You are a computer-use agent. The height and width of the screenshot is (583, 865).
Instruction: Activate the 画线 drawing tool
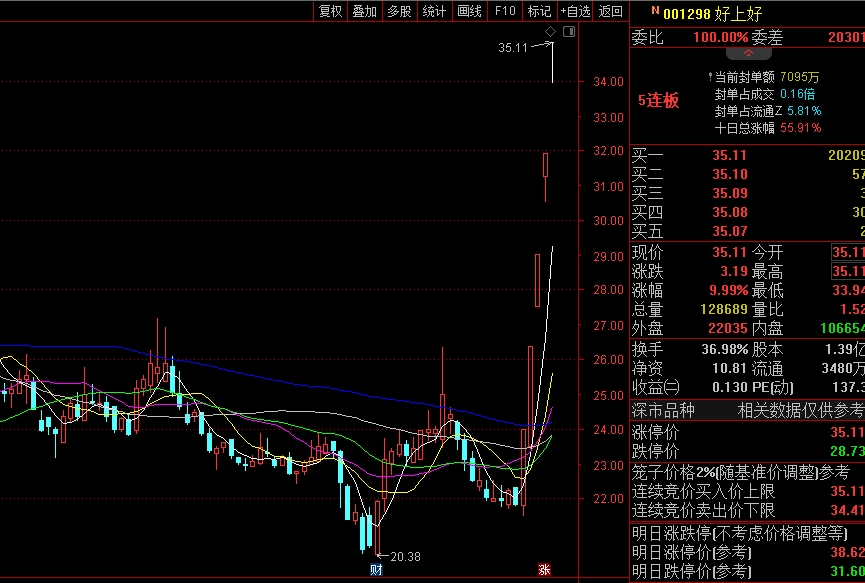tap(469, 11)
